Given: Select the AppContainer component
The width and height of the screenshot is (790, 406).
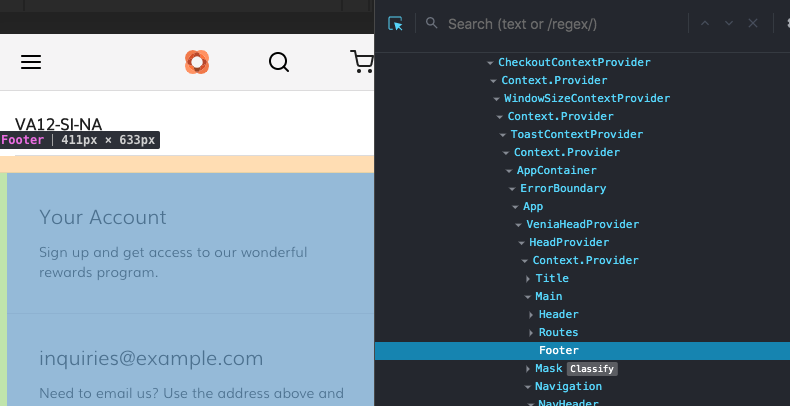Looking at the screenshot, I should 556,170.
